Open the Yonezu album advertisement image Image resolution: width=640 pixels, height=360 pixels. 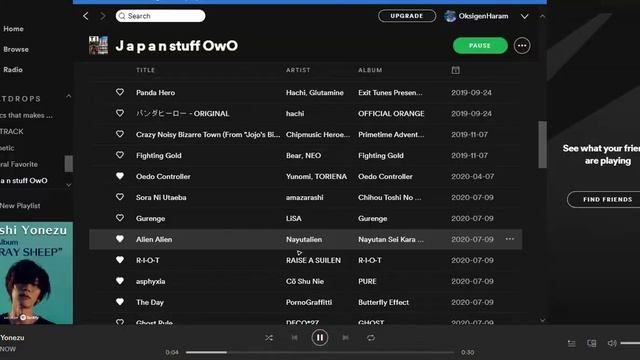[36, 273]
